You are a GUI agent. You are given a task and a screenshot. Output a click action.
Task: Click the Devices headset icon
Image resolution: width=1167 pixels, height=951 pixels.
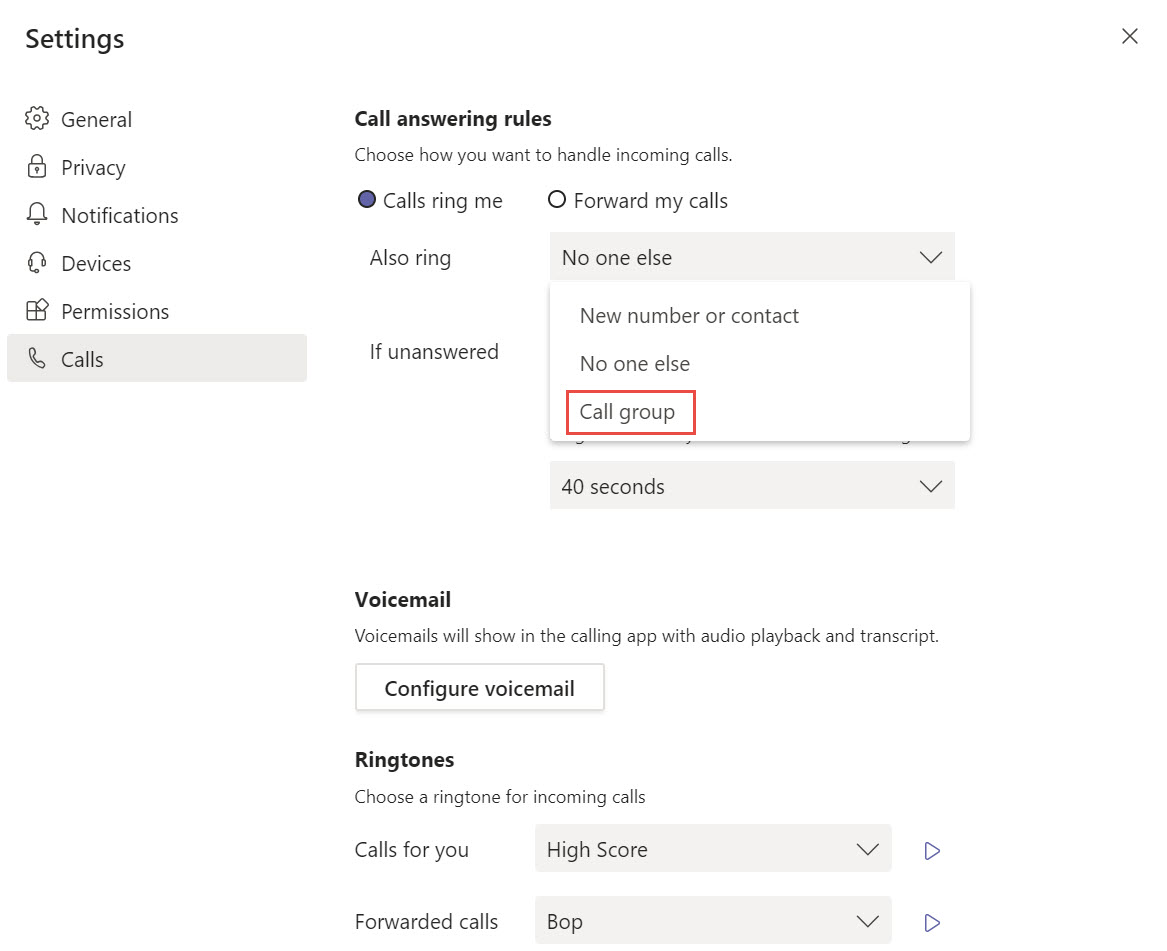(36, 263)
